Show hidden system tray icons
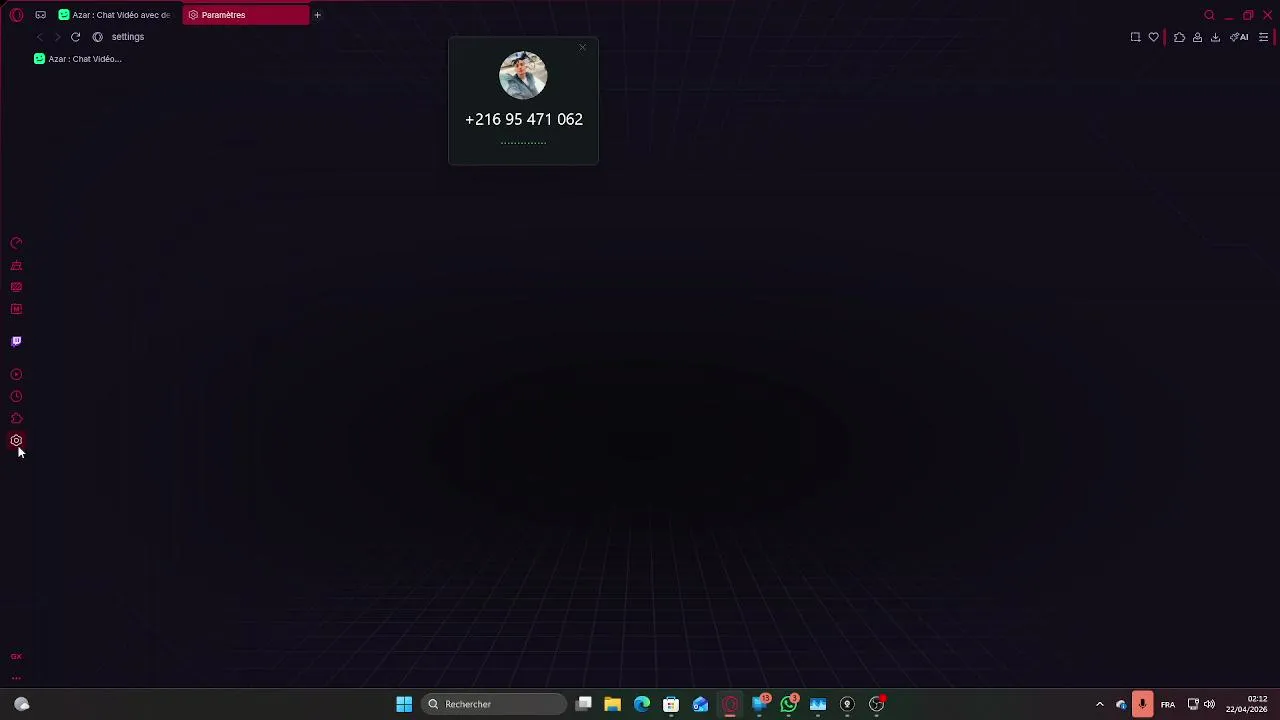This screenshot has width=1280, height=720. click(x=1100, y=704)
